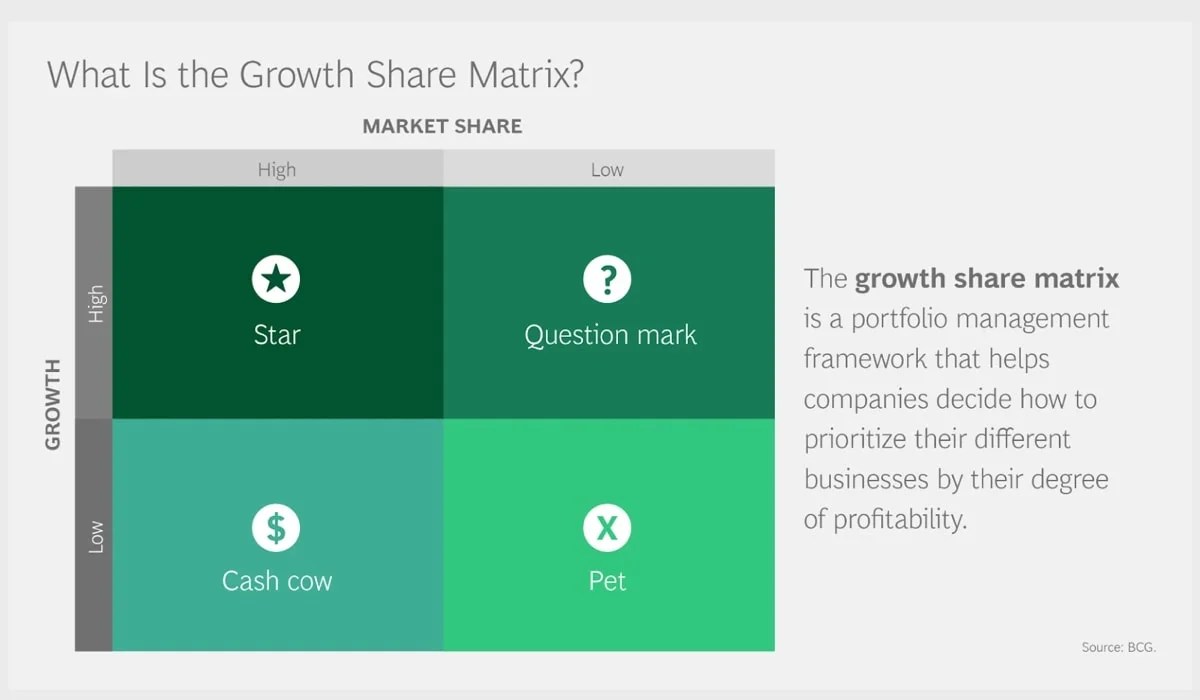1200x700 pixels.
Task: Click the dollar sign circle icon
Action: 276,527
